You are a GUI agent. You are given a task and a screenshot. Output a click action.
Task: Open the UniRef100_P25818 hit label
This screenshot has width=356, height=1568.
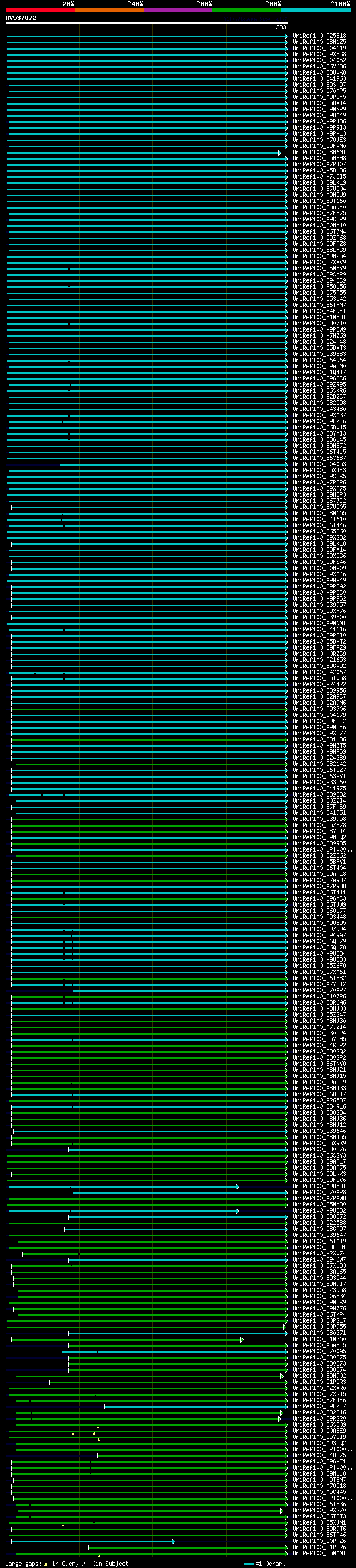point(319,36)
